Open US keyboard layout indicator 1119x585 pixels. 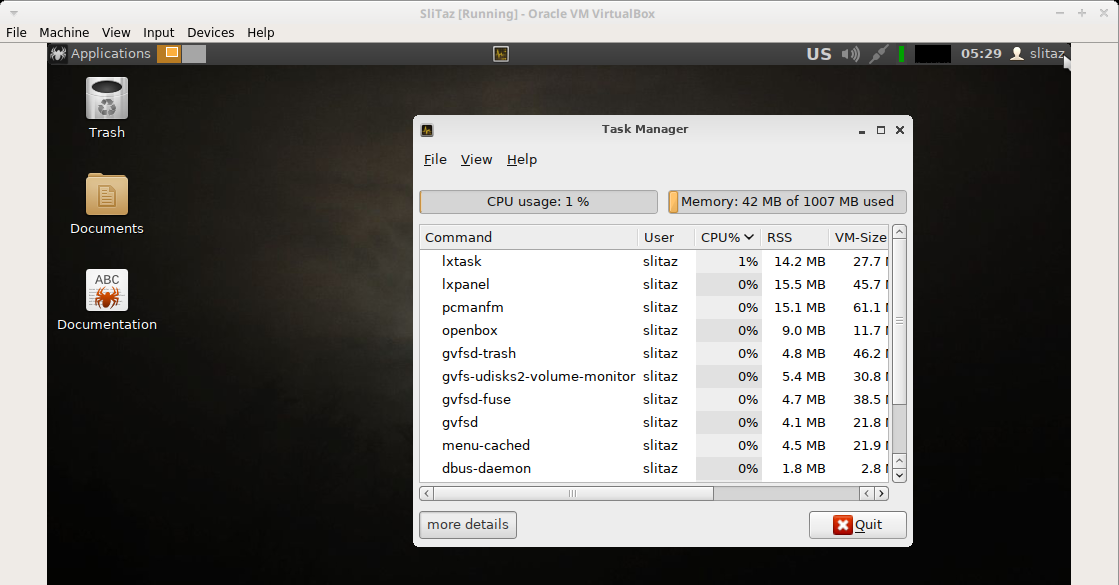tap(819, 54)
